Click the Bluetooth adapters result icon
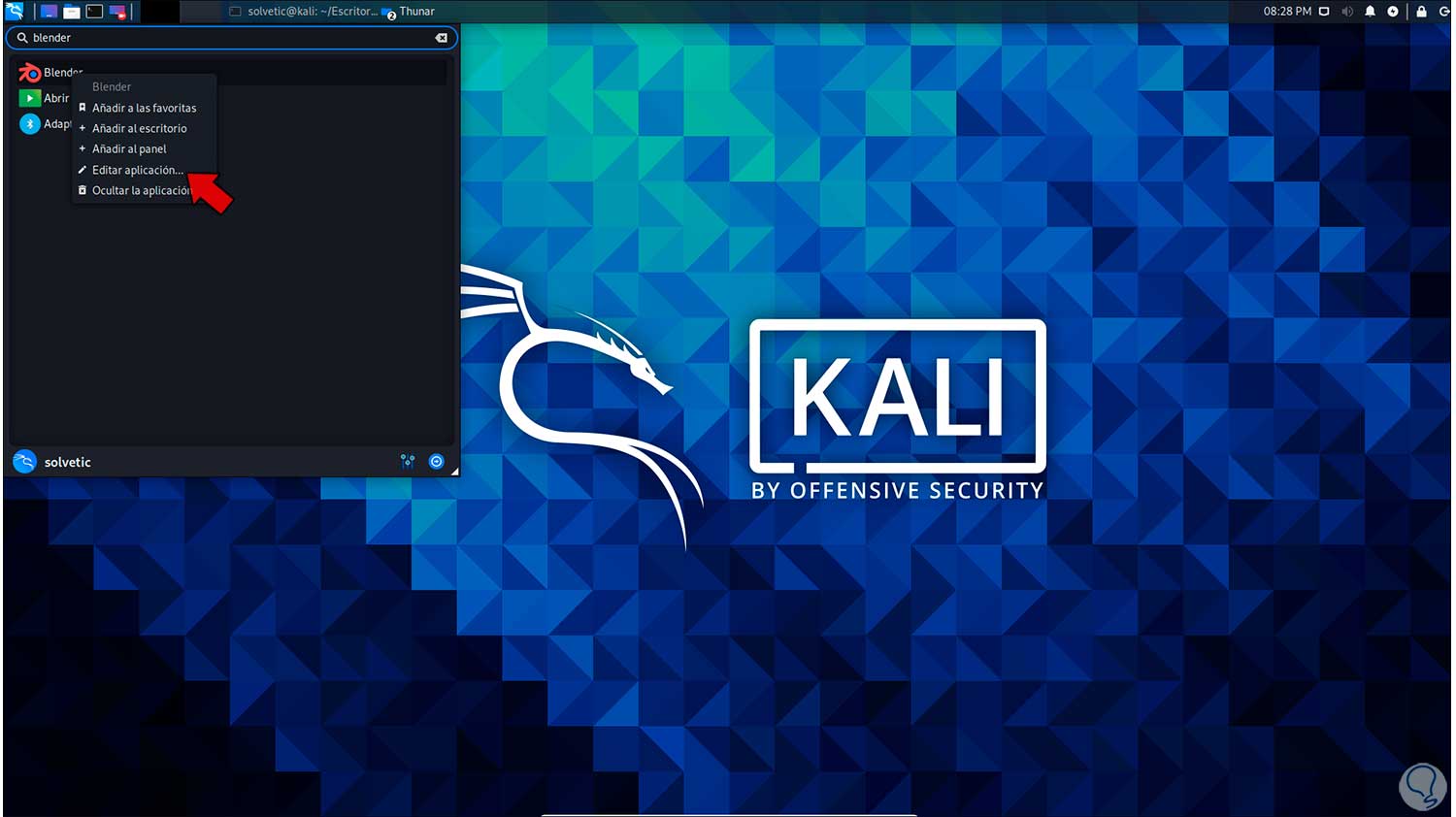 point(30,124)
